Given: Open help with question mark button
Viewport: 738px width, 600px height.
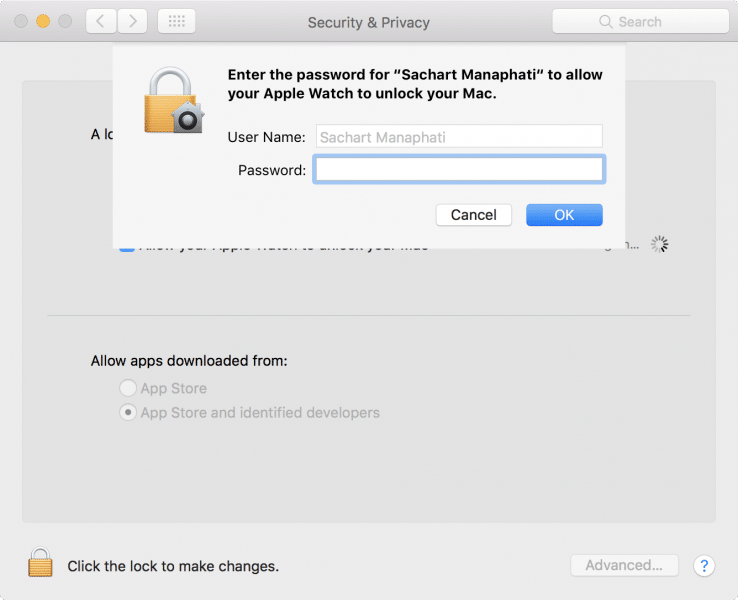Looking at the screenshot, I should [x=704, y=566].
